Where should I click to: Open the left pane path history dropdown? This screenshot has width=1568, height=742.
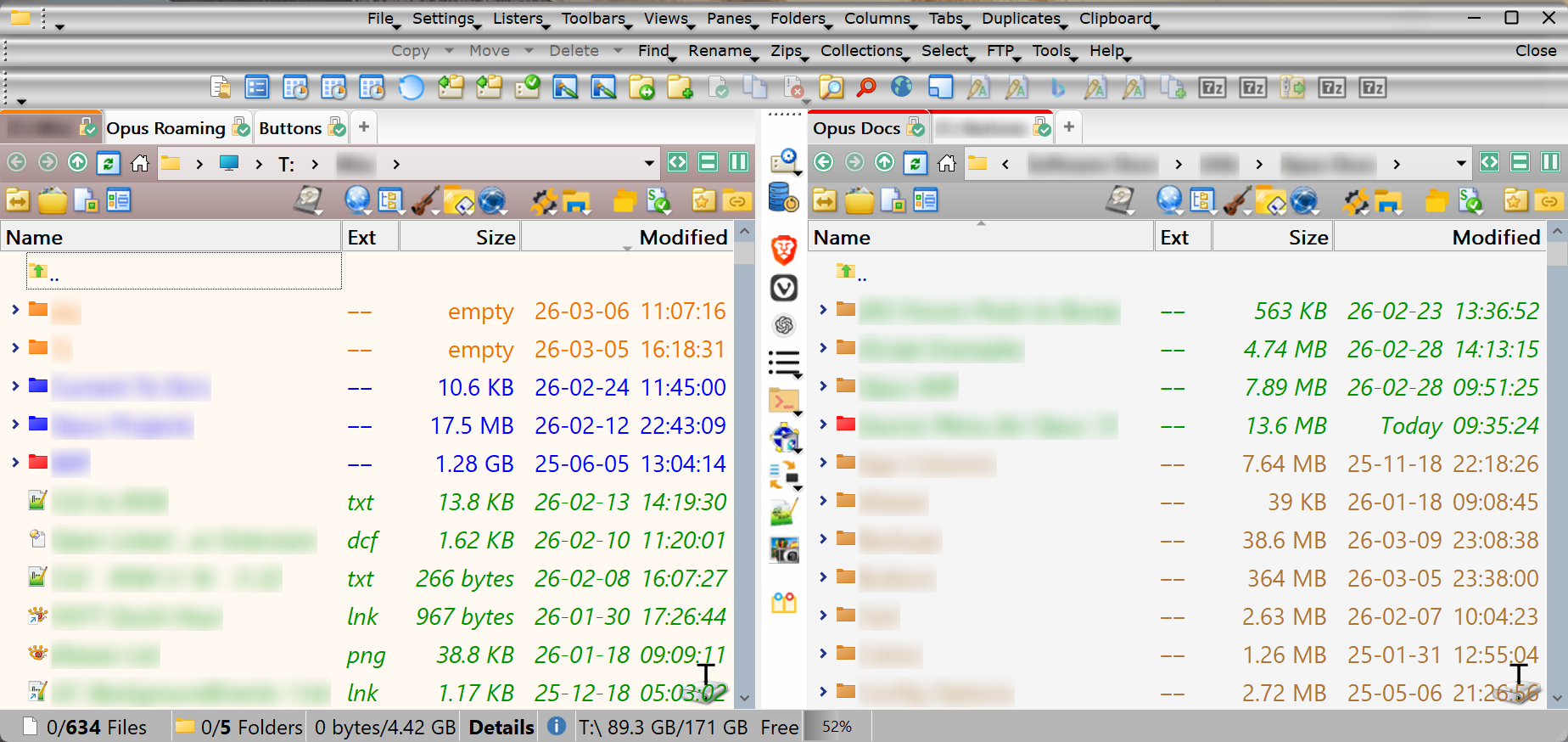[649, 163]
